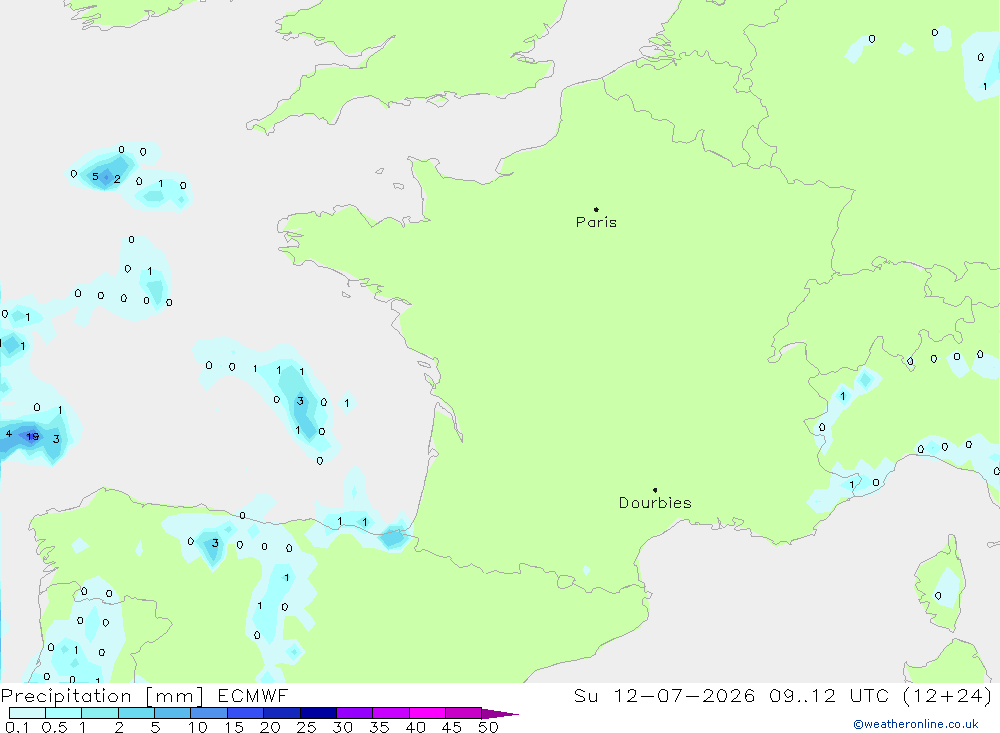Click the (12+24) forecast offset label
Screen dimensions: 1000x733
(x=947, y=696)
